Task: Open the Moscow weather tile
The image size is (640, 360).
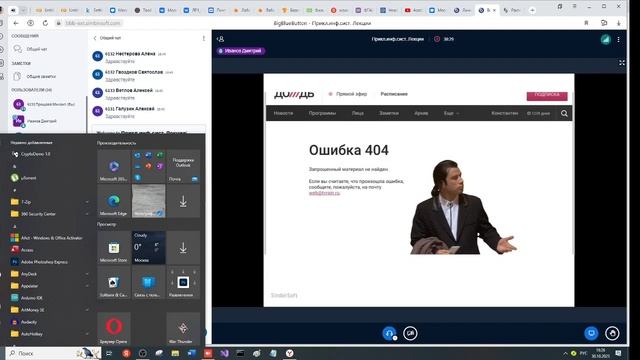Action: [x=149, y=248]
